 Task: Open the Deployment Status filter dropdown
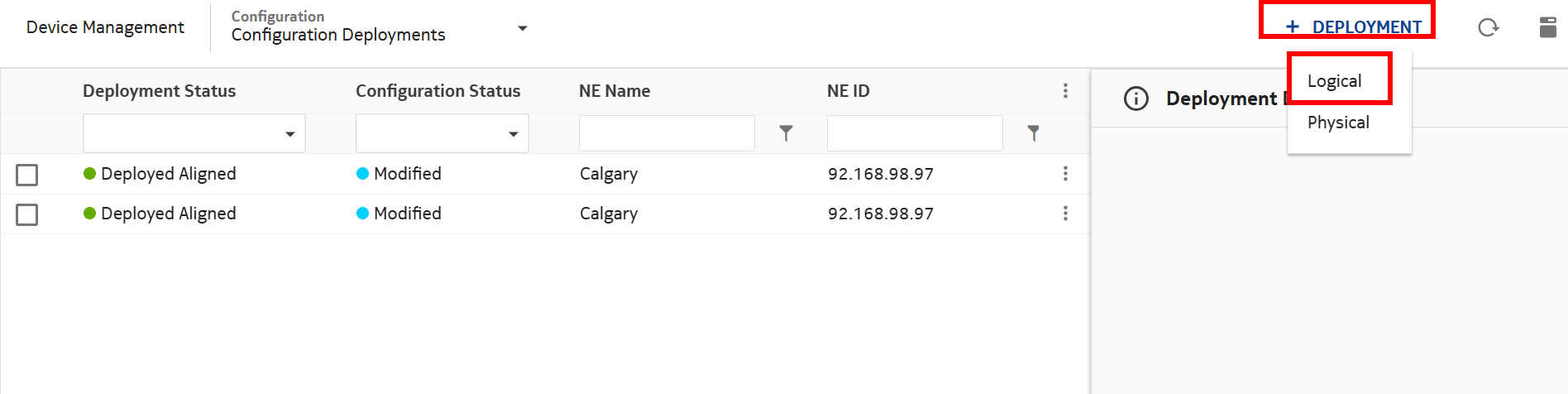point(194,134)
